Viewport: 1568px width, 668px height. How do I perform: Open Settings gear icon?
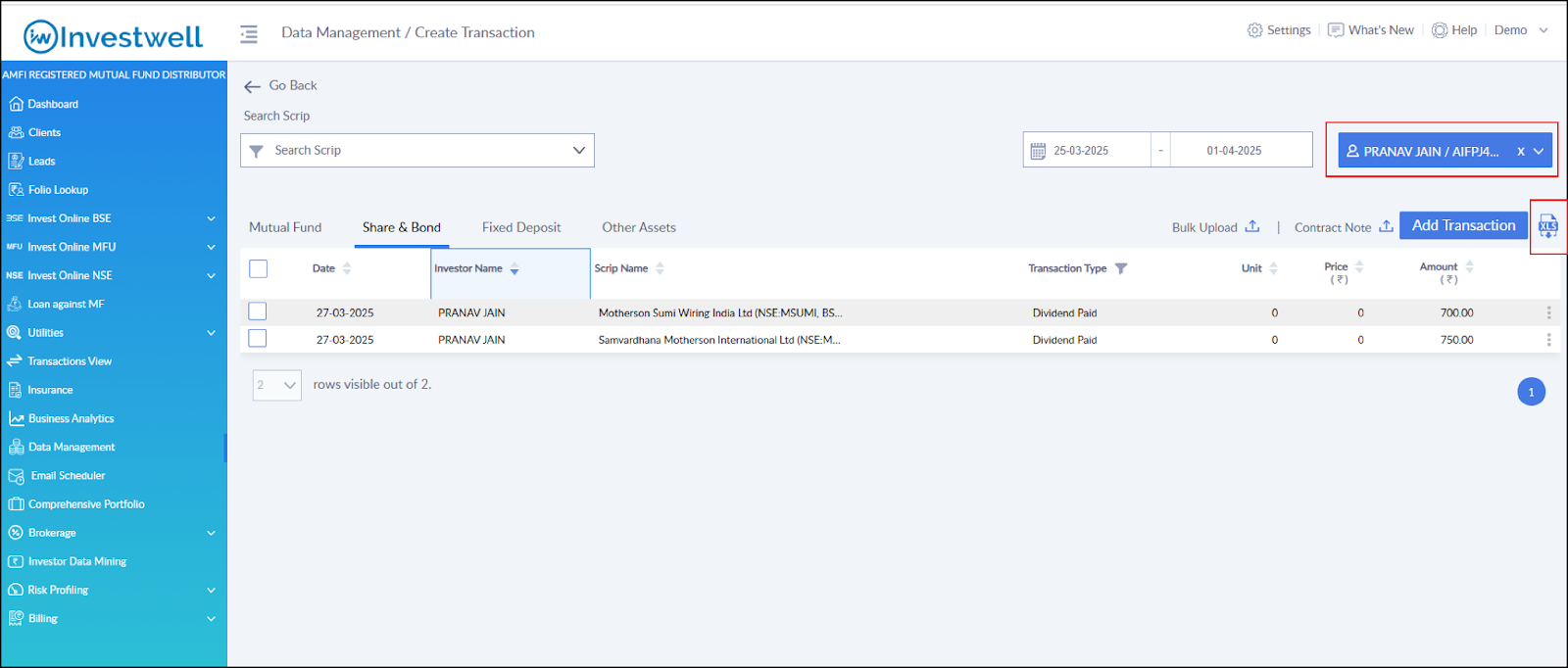1254,30
